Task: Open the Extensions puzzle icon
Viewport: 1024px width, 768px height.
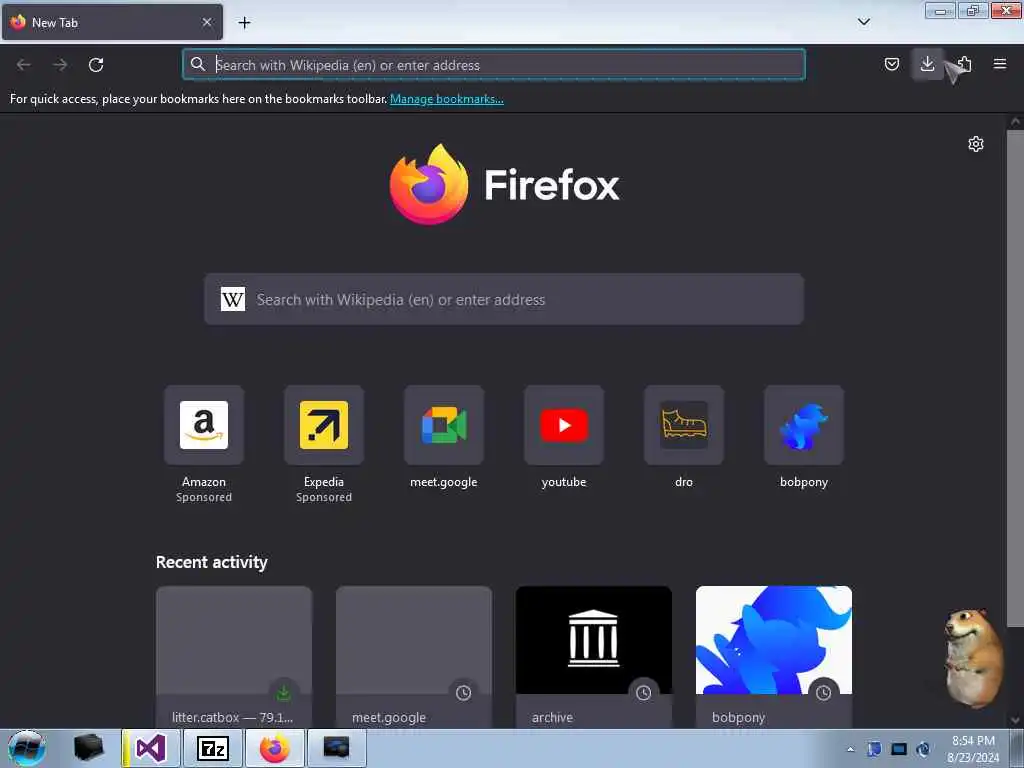Action: (x=964, y=64)
